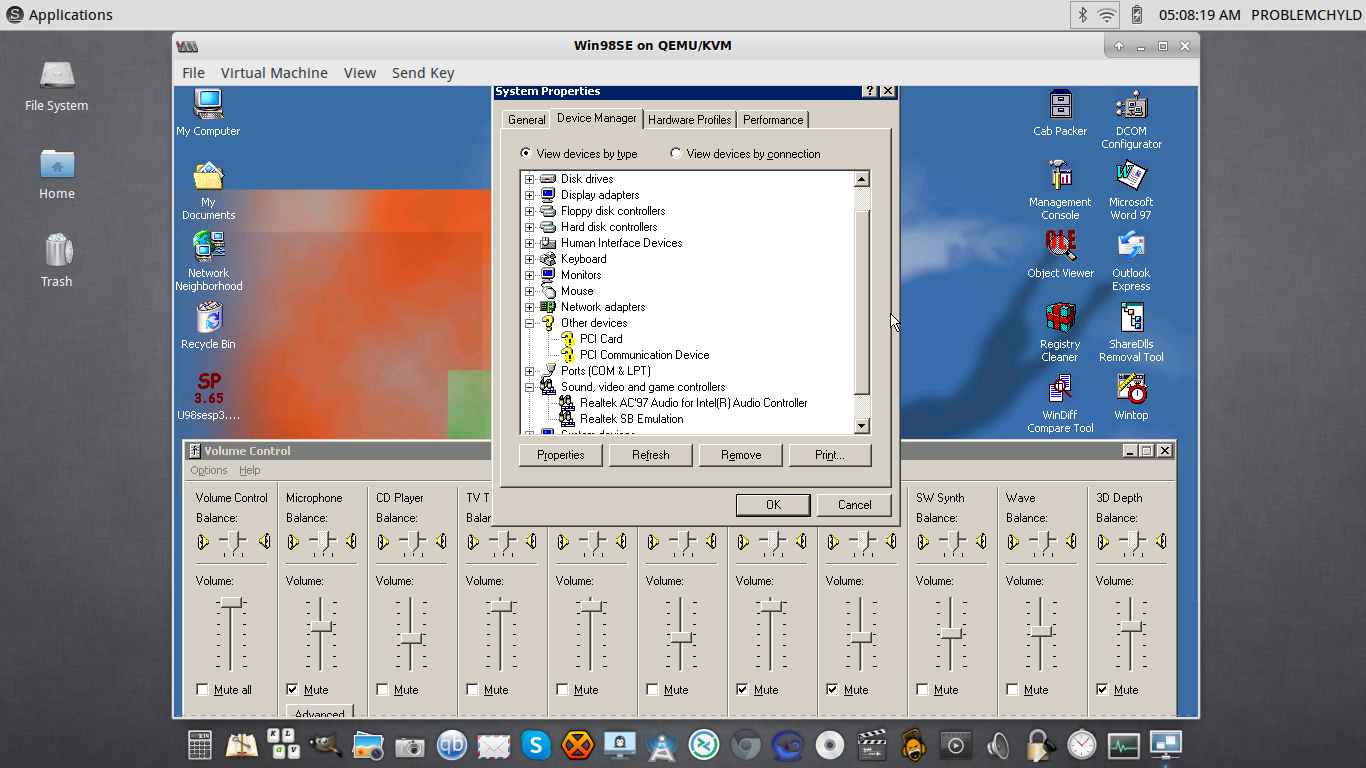Select the PCI Communication Device entry
Viewport: 1366px width, 768px height.
[x=644, y=355]
